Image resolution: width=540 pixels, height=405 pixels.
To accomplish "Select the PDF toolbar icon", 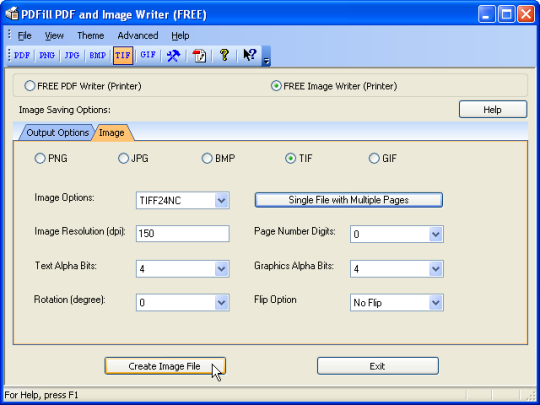I will [x=22, y=55].
